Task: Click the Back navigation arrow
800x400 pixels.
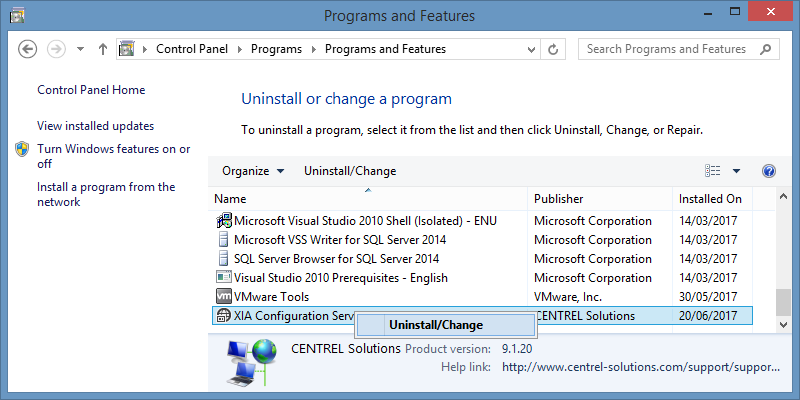Action: point(28,49)
